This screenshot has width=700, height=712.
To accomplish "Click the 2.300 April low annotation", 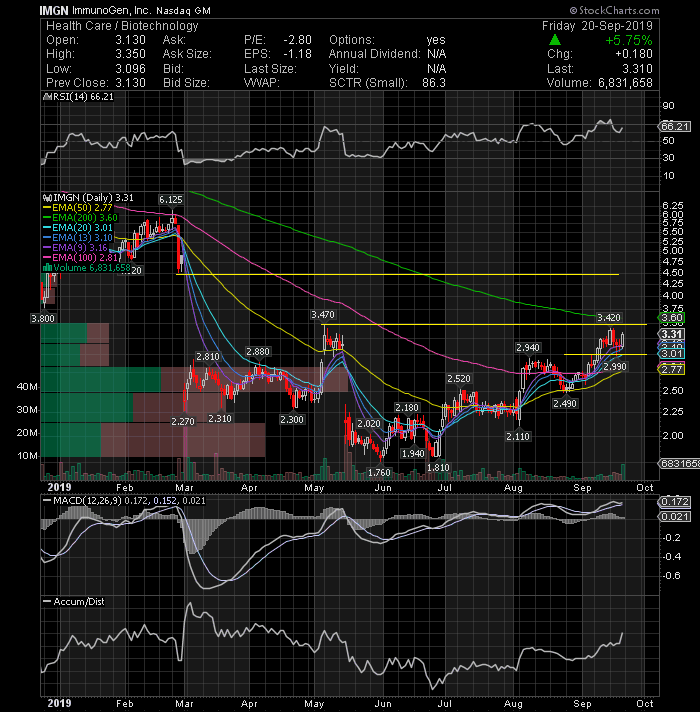I will tap(291, 419).
